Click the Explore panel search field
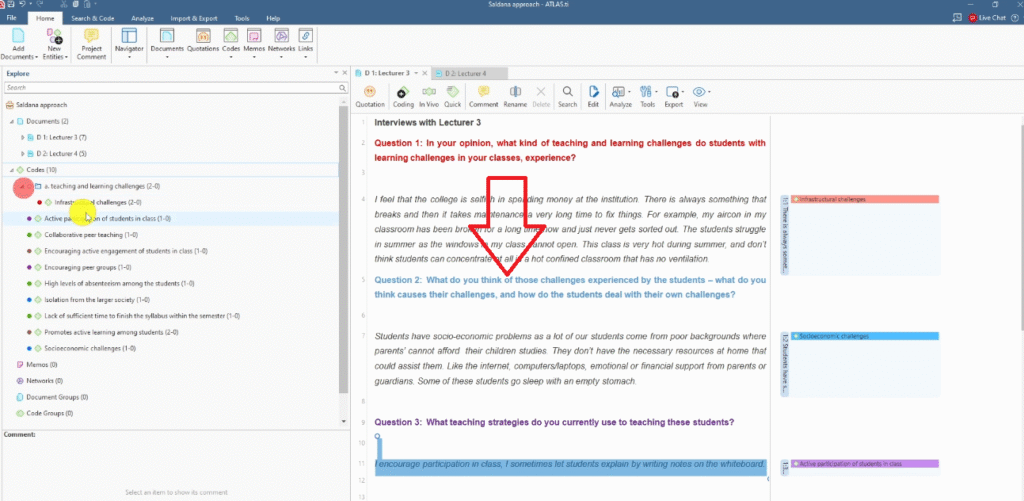 [x=170, y=88]
